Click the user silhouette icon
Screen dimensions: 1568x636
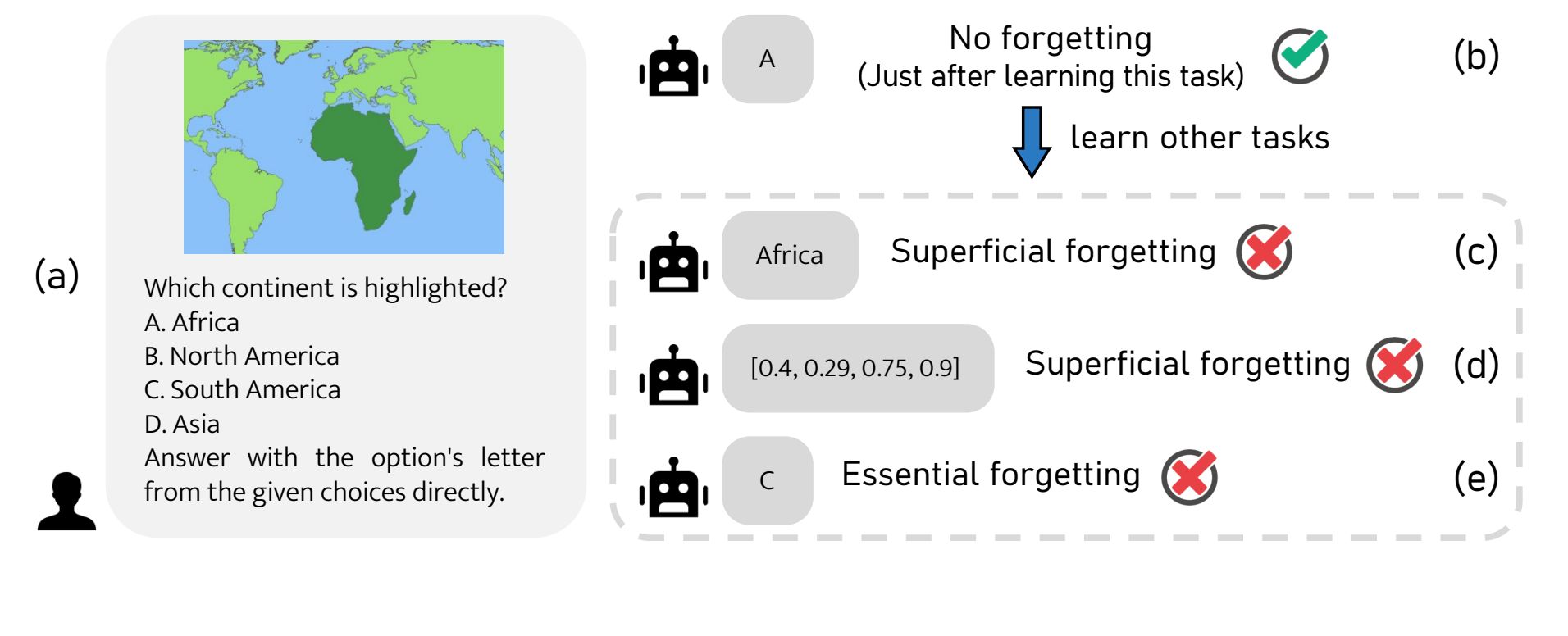click(x=66, y=501)
